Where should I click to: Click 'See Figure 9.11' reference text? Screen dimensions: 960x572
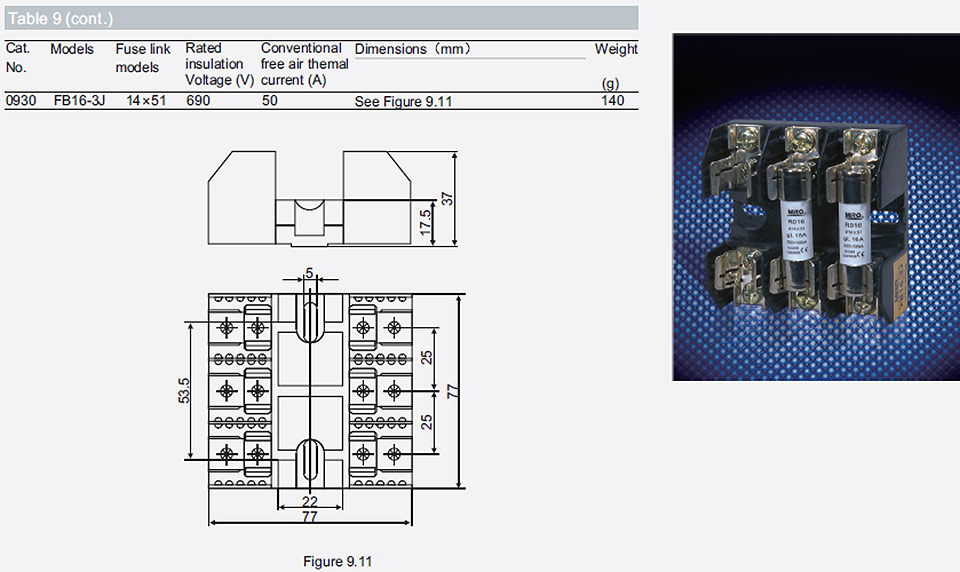click(403, 102)
